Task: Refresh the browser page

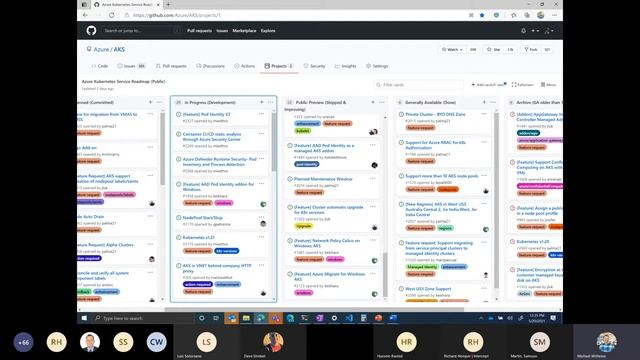Action: tap(111, 15)
